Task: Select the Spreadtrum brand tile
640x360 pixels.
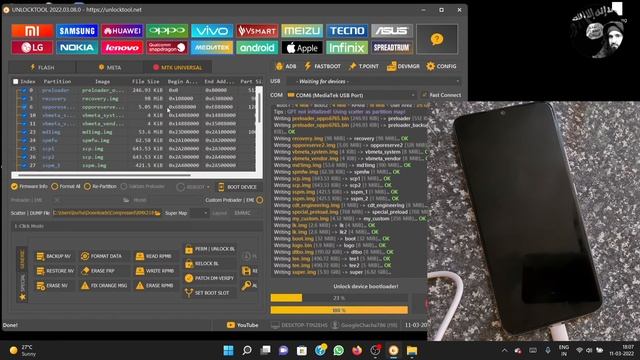Action: click(392, 47)
